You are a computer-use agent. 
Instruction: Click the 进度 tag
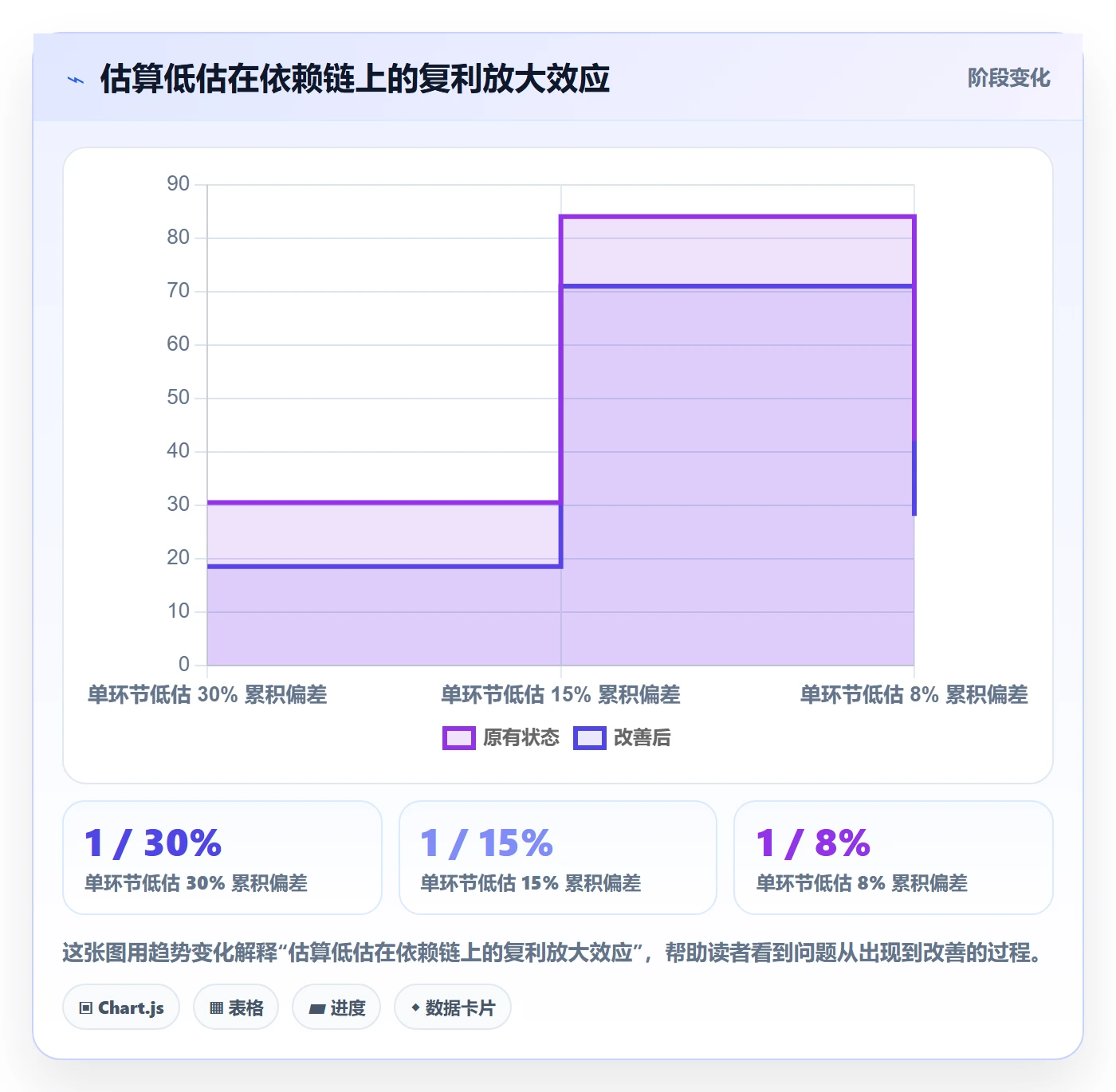[x=336, y=1008]
